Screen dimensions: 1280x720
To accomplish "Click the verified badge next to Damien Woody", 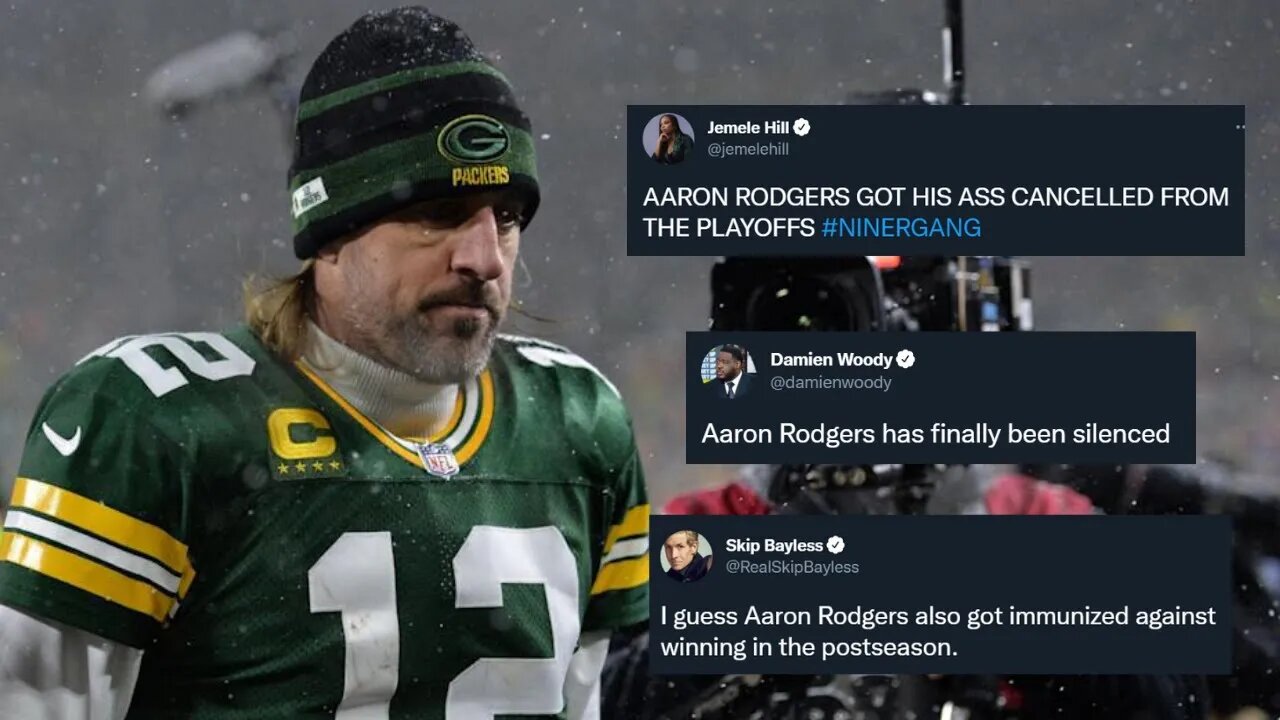I will click(x=905, y=360).
